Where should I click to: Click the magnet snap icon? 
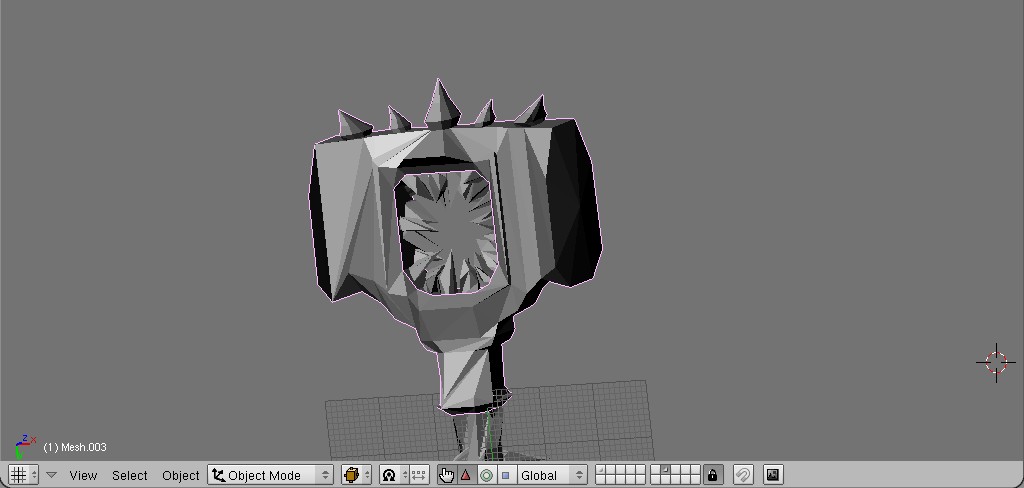tap(743, 475)
